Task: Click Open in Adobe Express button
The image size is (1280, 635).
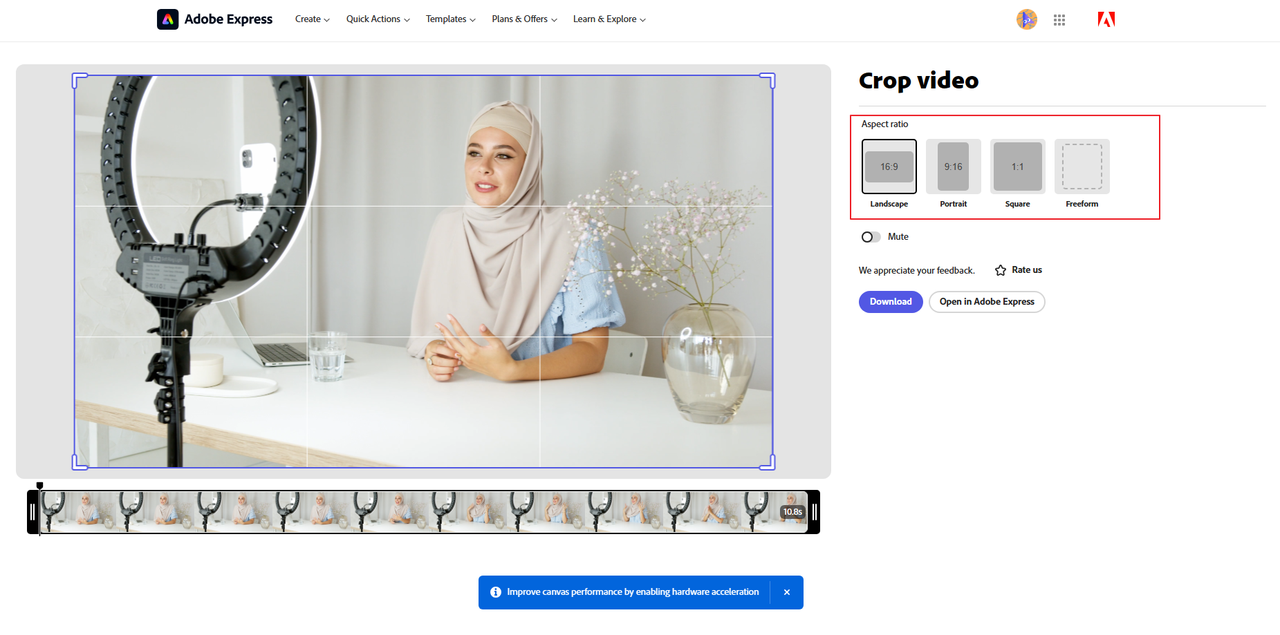Action: click(987, 302)
